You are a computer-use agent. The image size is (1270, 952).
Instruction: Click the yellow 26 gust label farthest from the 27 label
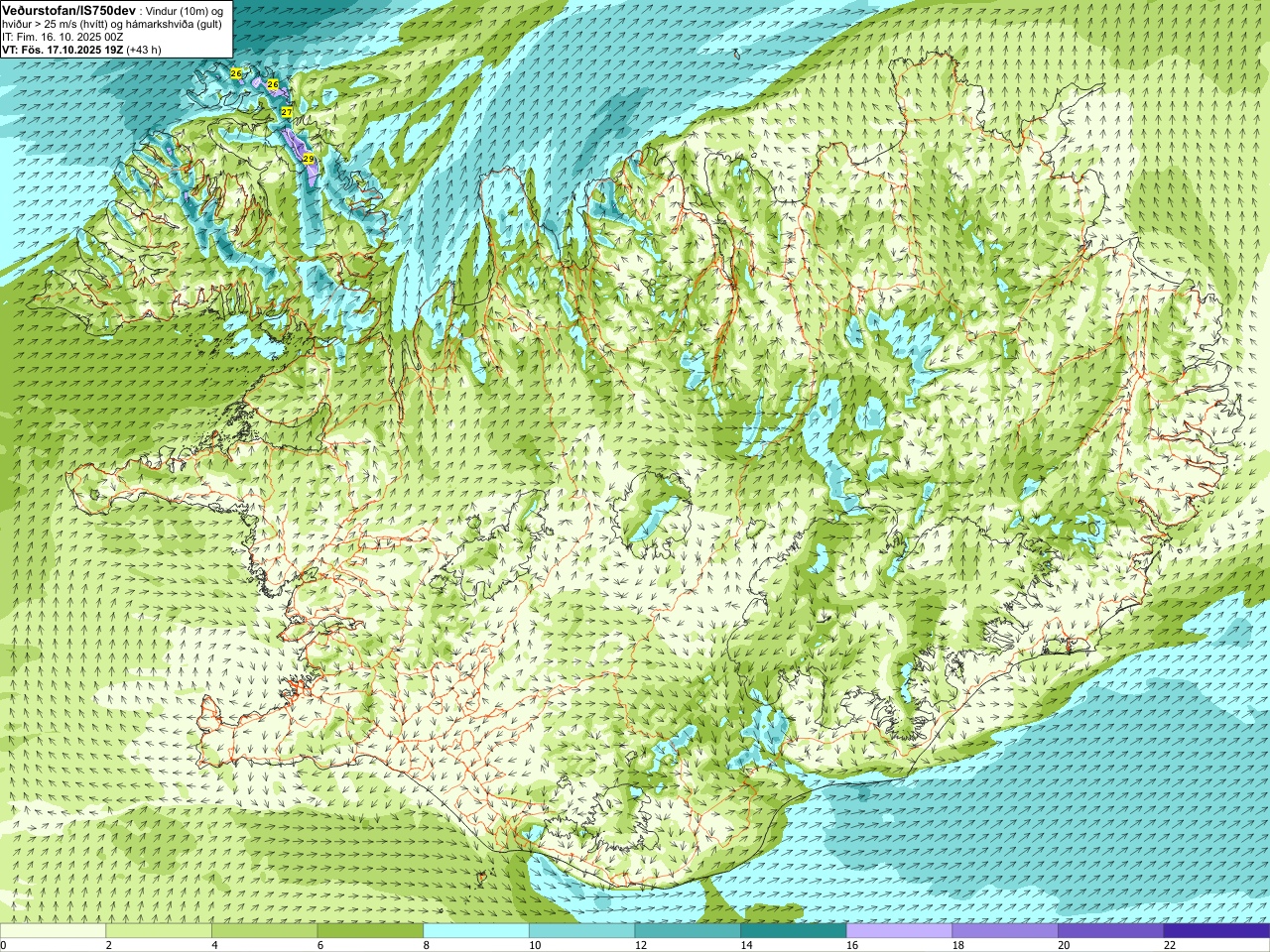click(236, 73)
